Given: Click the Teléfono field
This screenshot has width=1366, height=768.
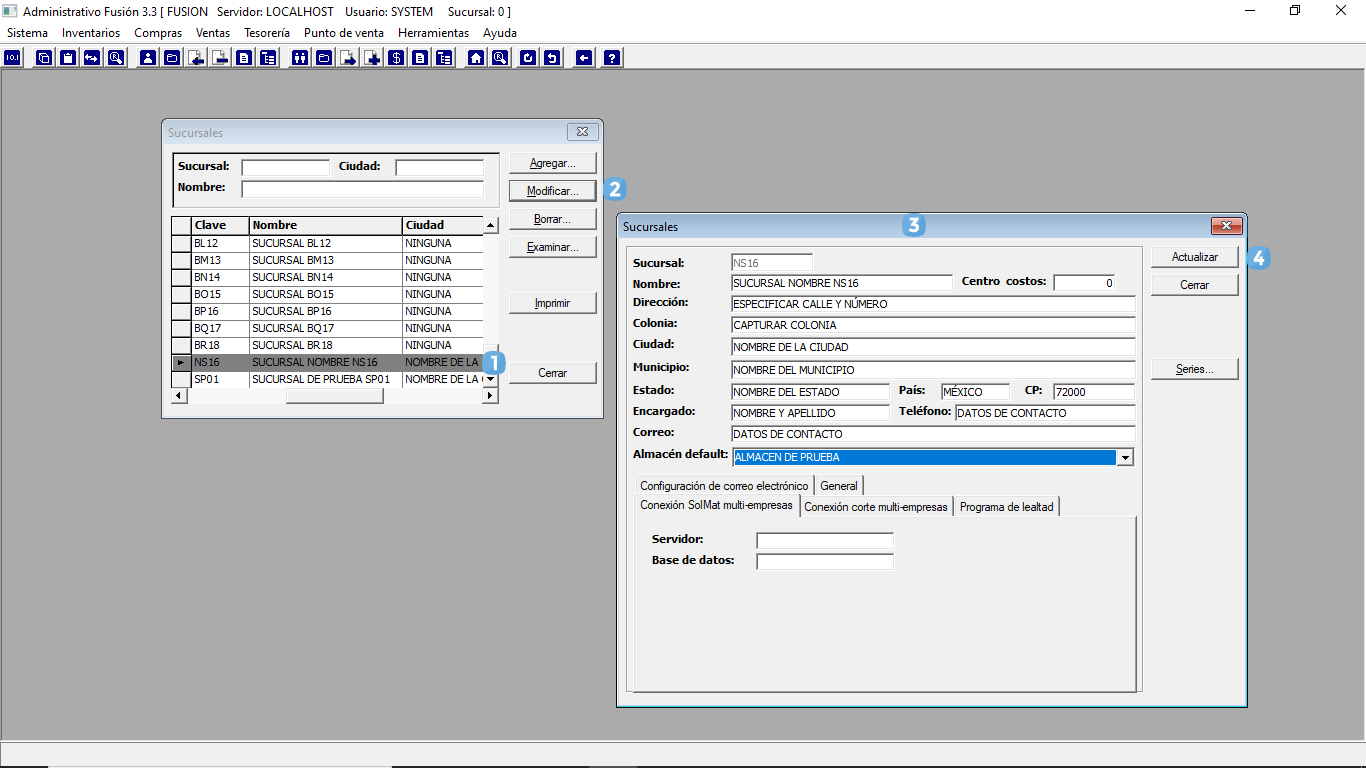Looking at the screenshot, I should (x=1045, y=413).
